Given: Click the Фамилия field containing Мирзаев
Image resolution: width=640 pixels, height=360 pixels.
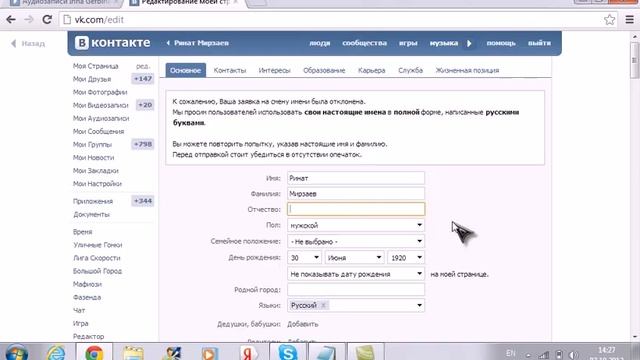Looking at the screenshot, I should pos(356,193).
